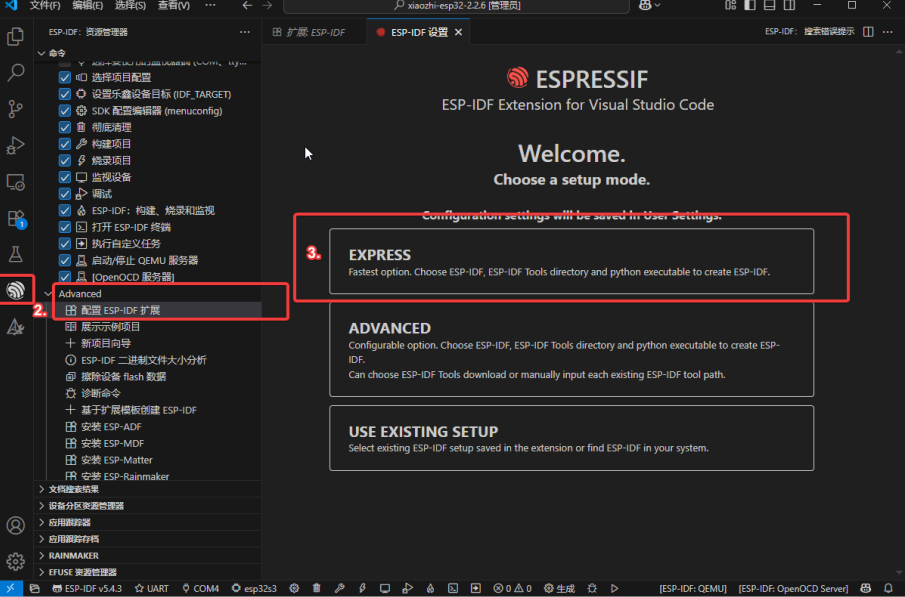905x597 pixels.
Task: Click the build project wrench icon in status bar
Action: 339,588
